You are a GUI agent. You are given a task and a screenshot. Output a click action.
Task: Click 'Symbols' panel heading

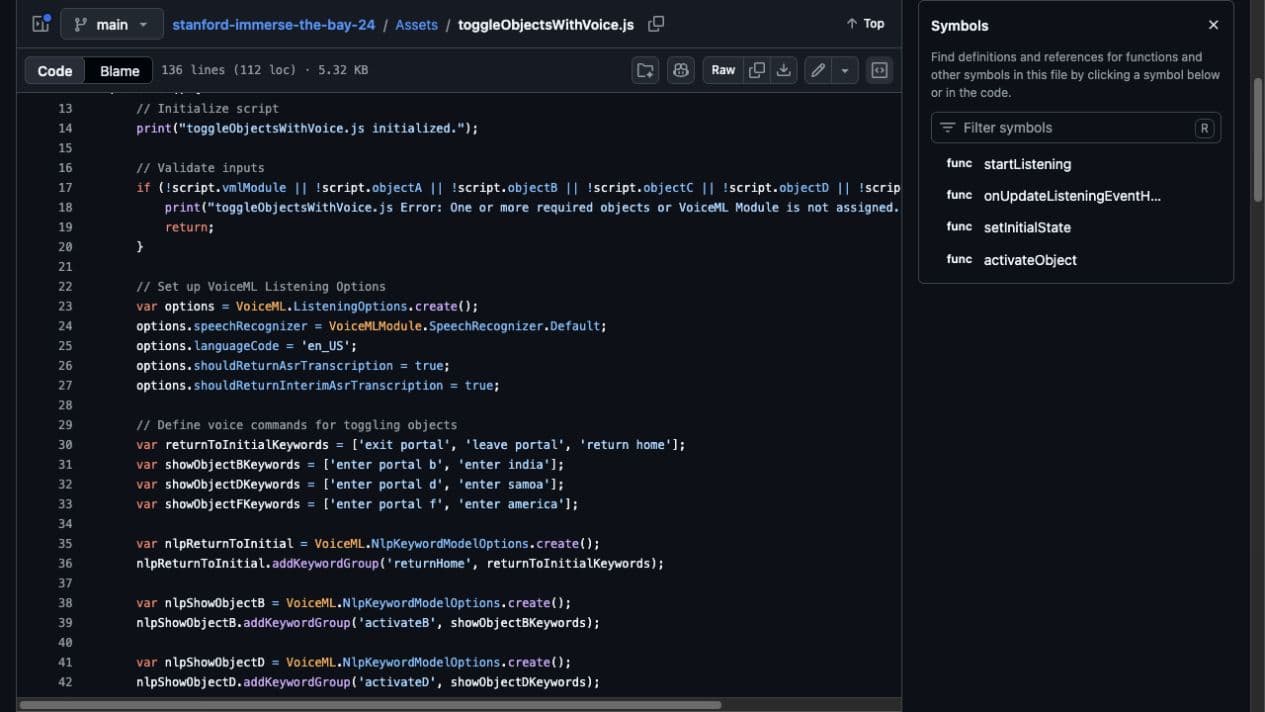point(959,25)
